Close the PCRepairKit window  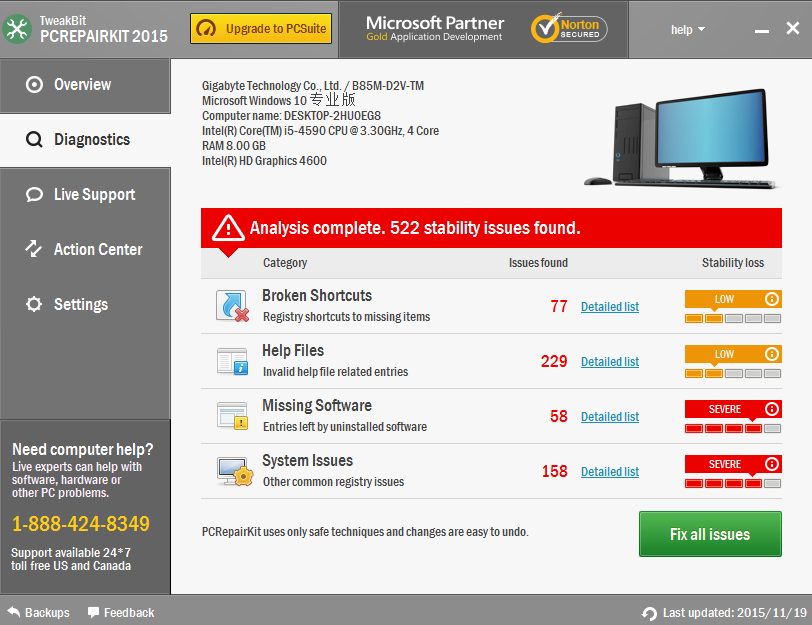pos(793,28)
